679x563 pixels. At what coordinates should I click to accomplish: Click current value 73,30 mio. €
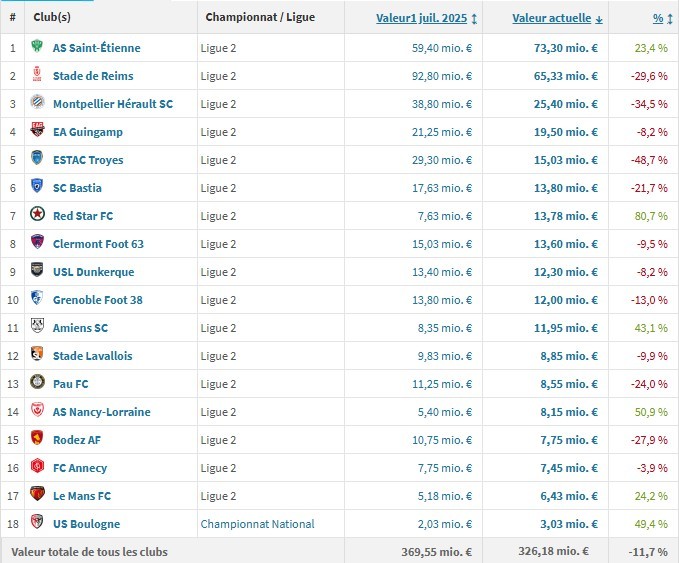(x=566, y=48)
